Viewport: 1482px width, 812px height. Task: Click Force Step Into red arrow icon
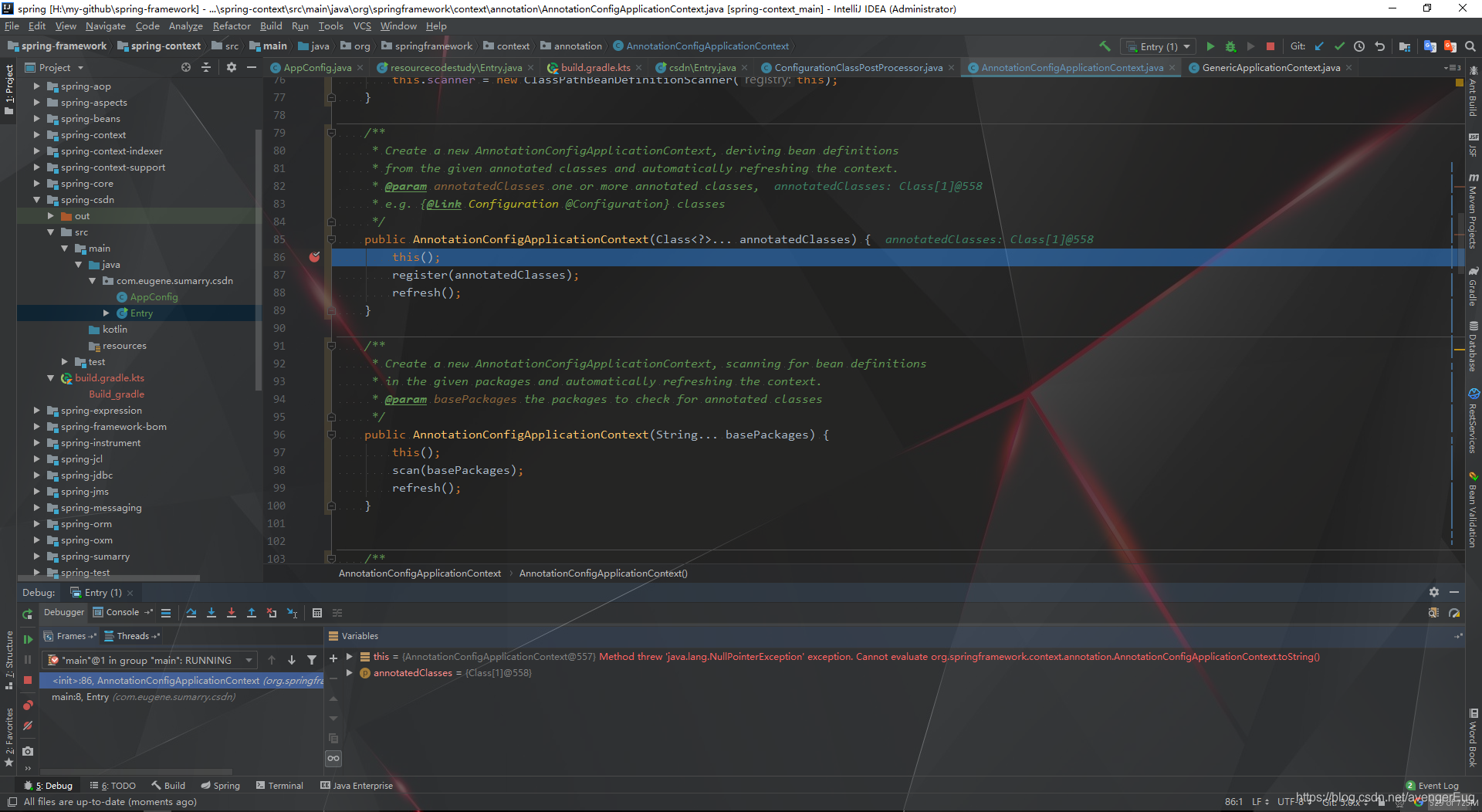232,613
